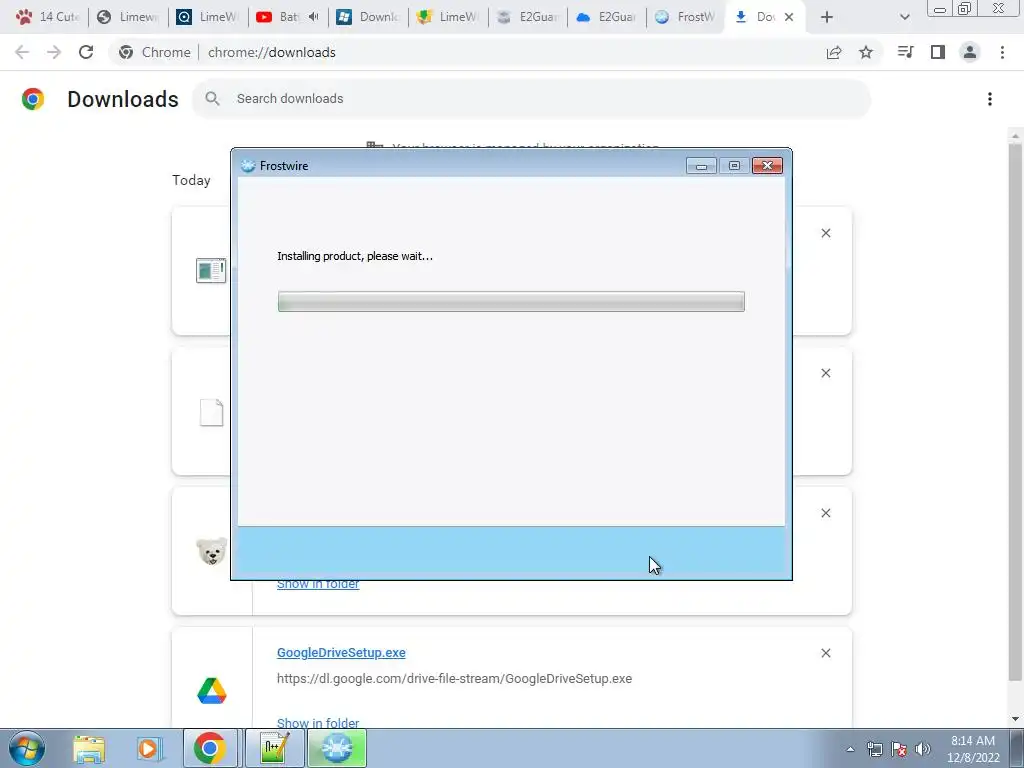Share this page icon

point(834,52)
